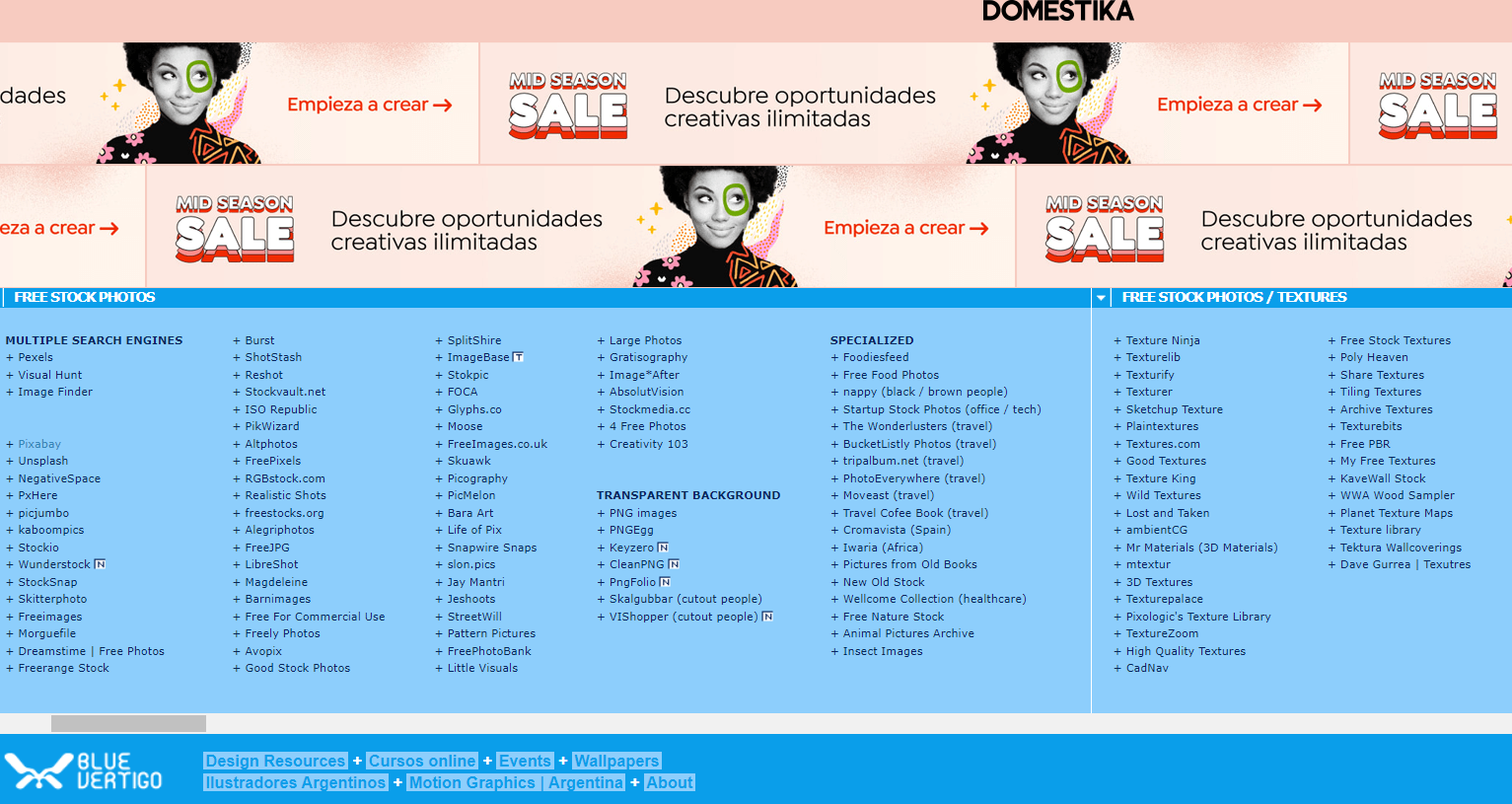Screen dimensions: 1512x804
Task: Click the N badge next to CleanPNG
Action: coord(674,564)
